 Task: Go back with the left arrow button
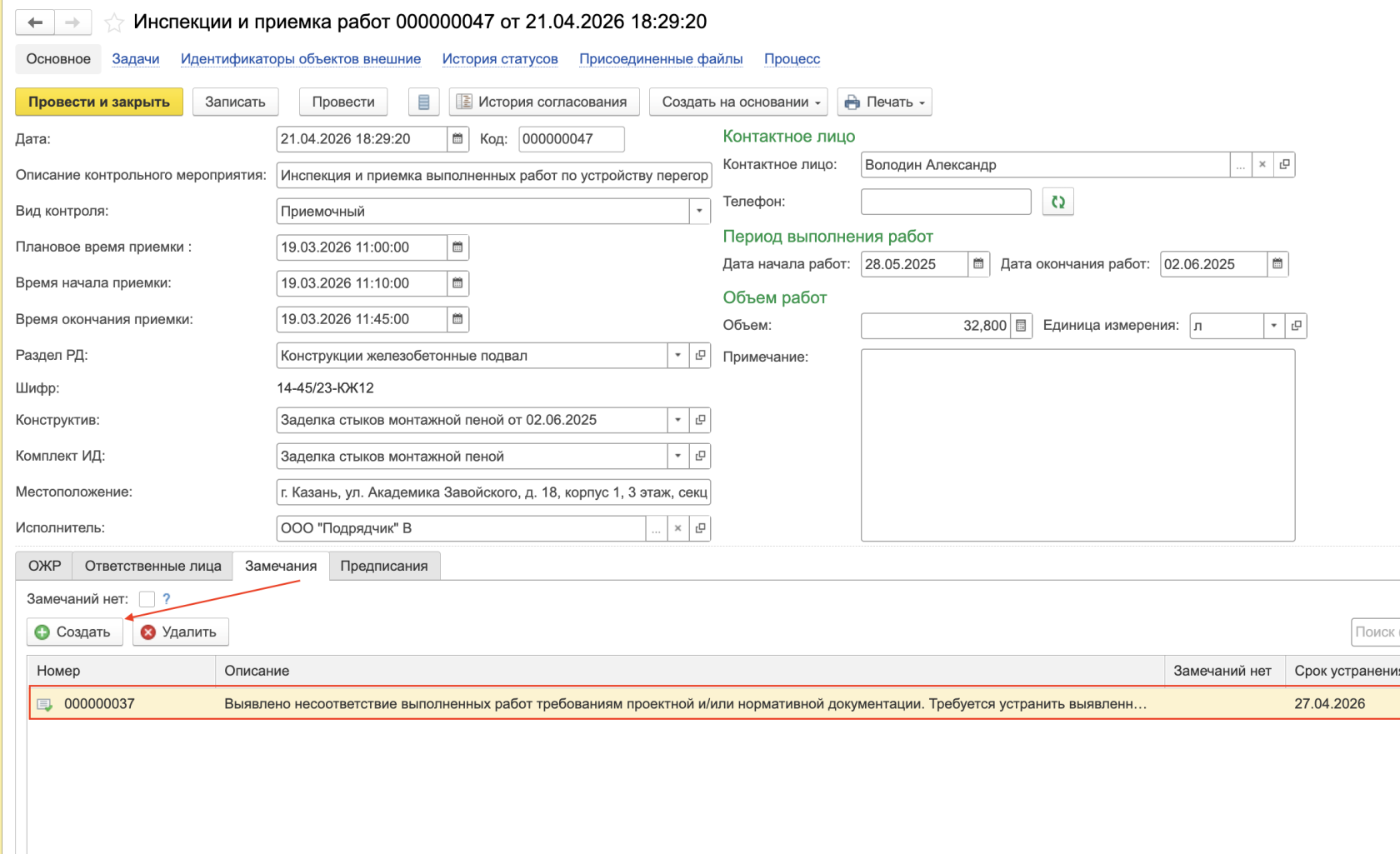(35, 22)
